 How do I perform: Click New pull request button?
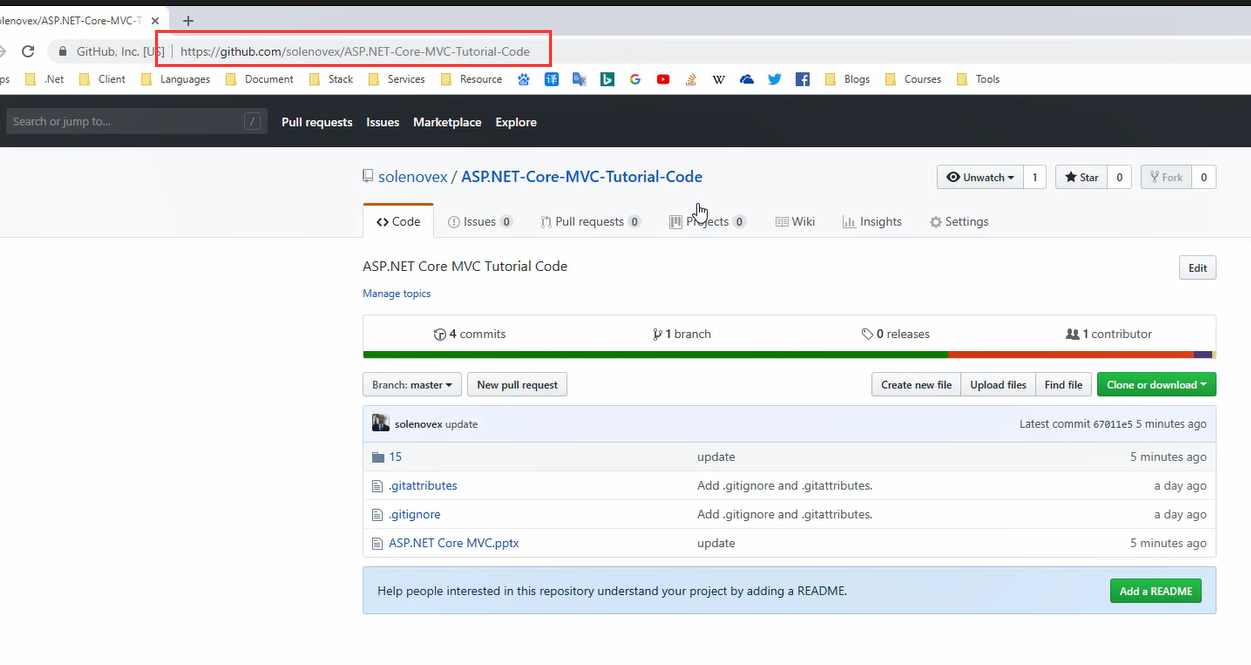click(x=517, y=385)
